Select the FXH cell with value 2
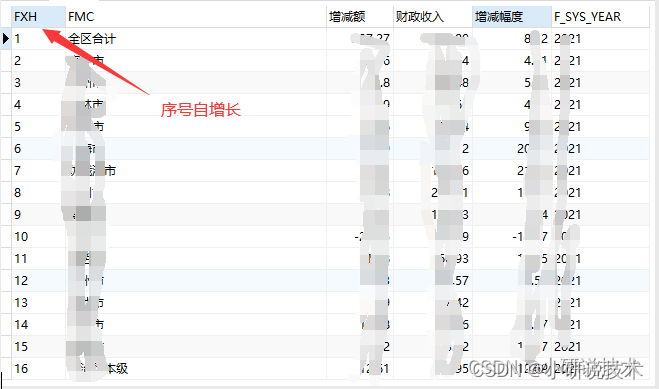Image resolution: width=659 pixels, height=389 pixels. 38,60
